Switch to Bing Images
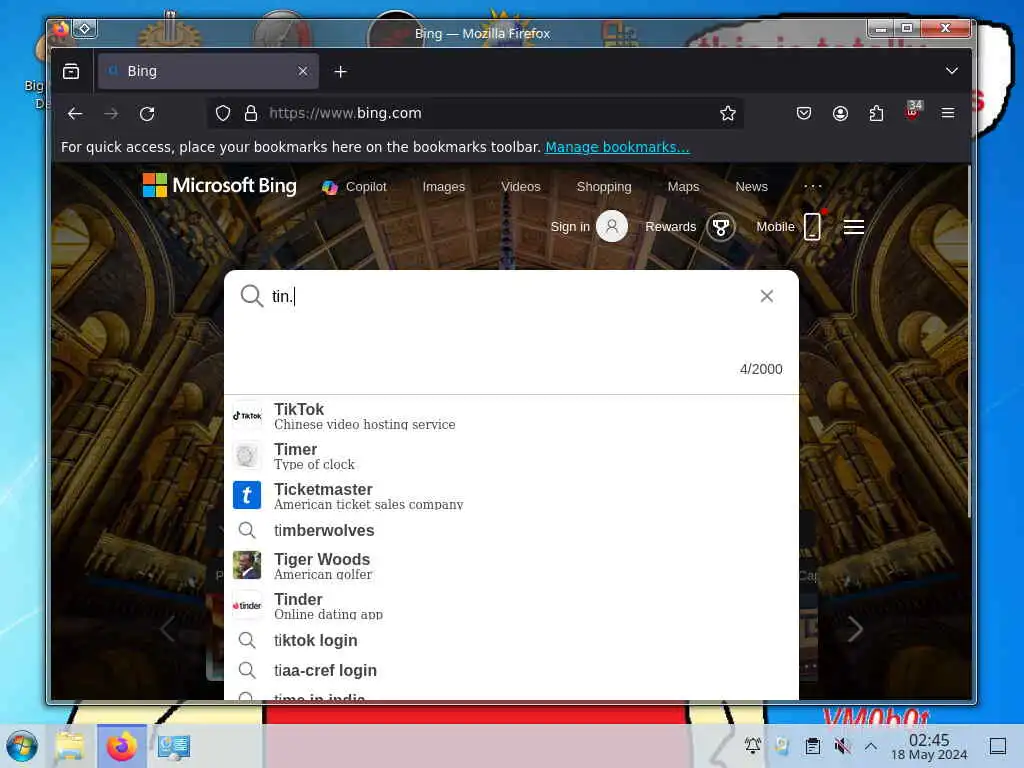The width and height of the screenshot is (1024, 768). [443, 187]
